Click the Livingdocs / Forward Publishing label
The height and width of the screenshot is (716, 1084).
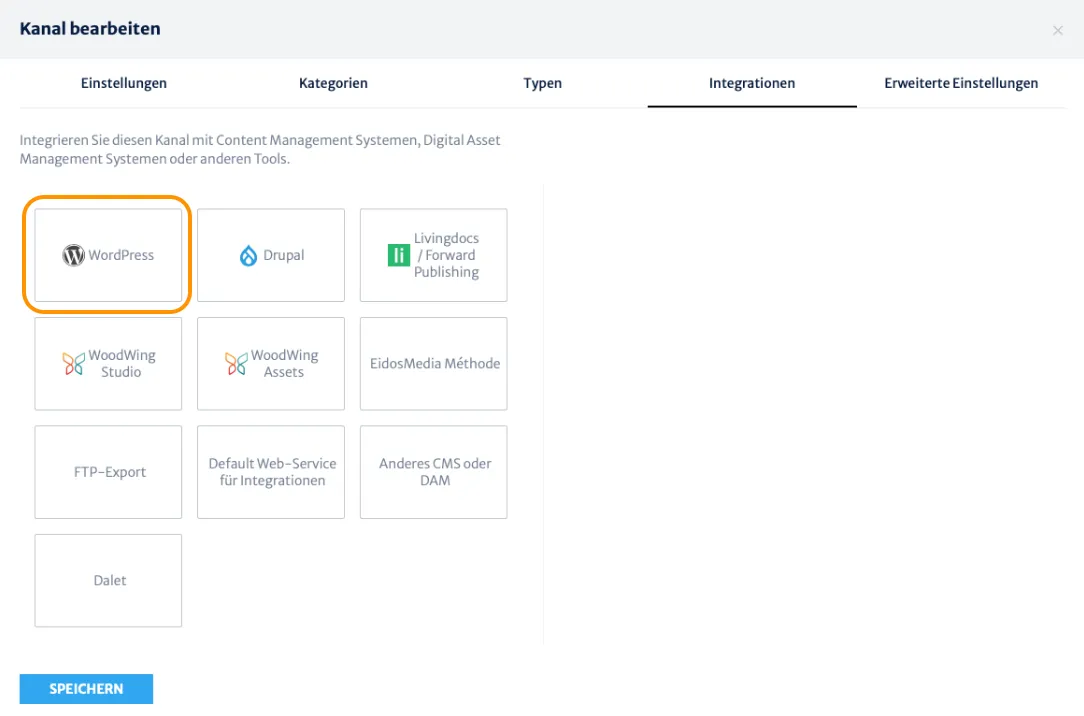(x=447, y=255)
